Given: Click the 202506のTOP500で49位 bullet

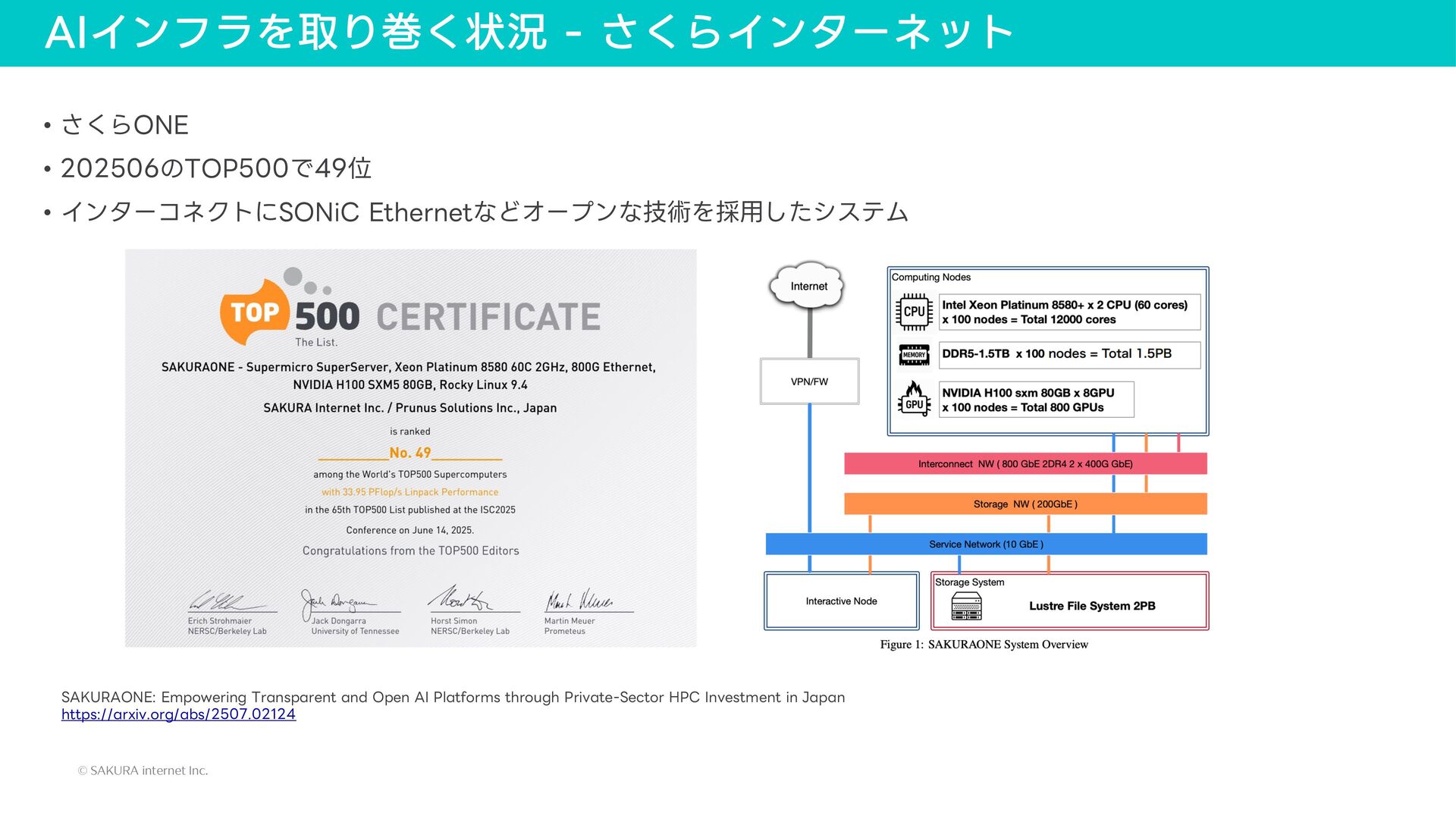Looking at the screenshot, I should coord(216,168).
